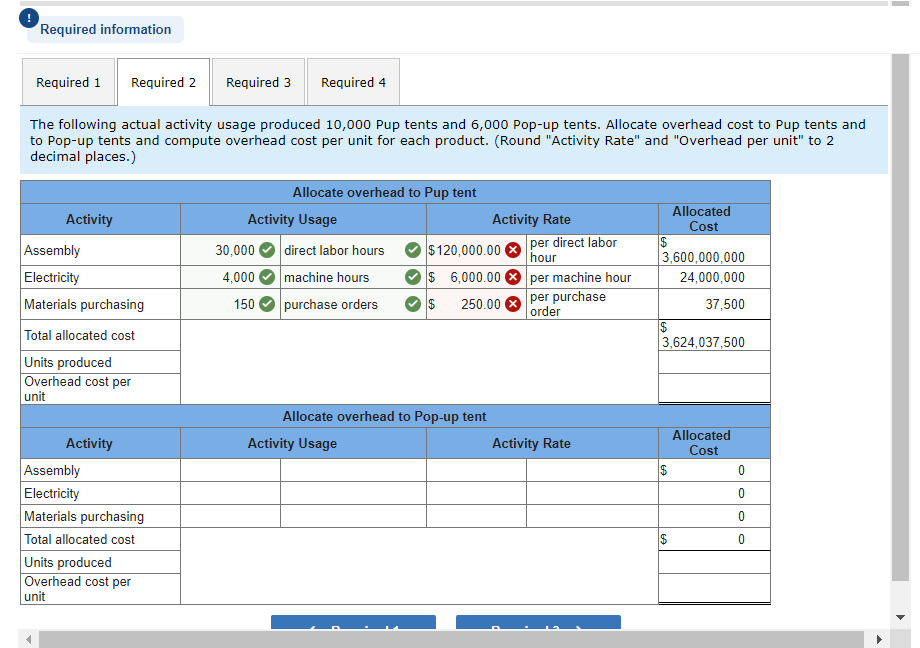Screen dimensions: 920x648
Task: Click Pop-up Materials purchasing usage unit dropdown
Action: click(x=353, y=516)
